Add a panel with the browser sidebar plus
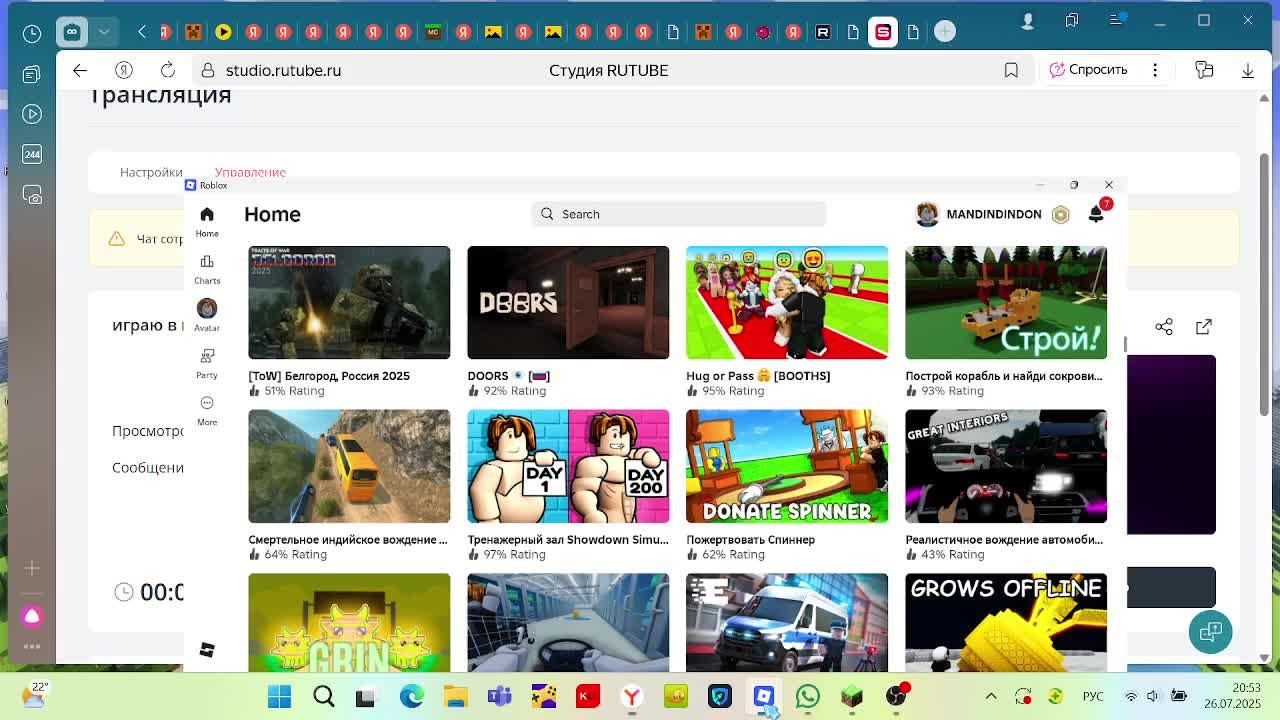 32,568
